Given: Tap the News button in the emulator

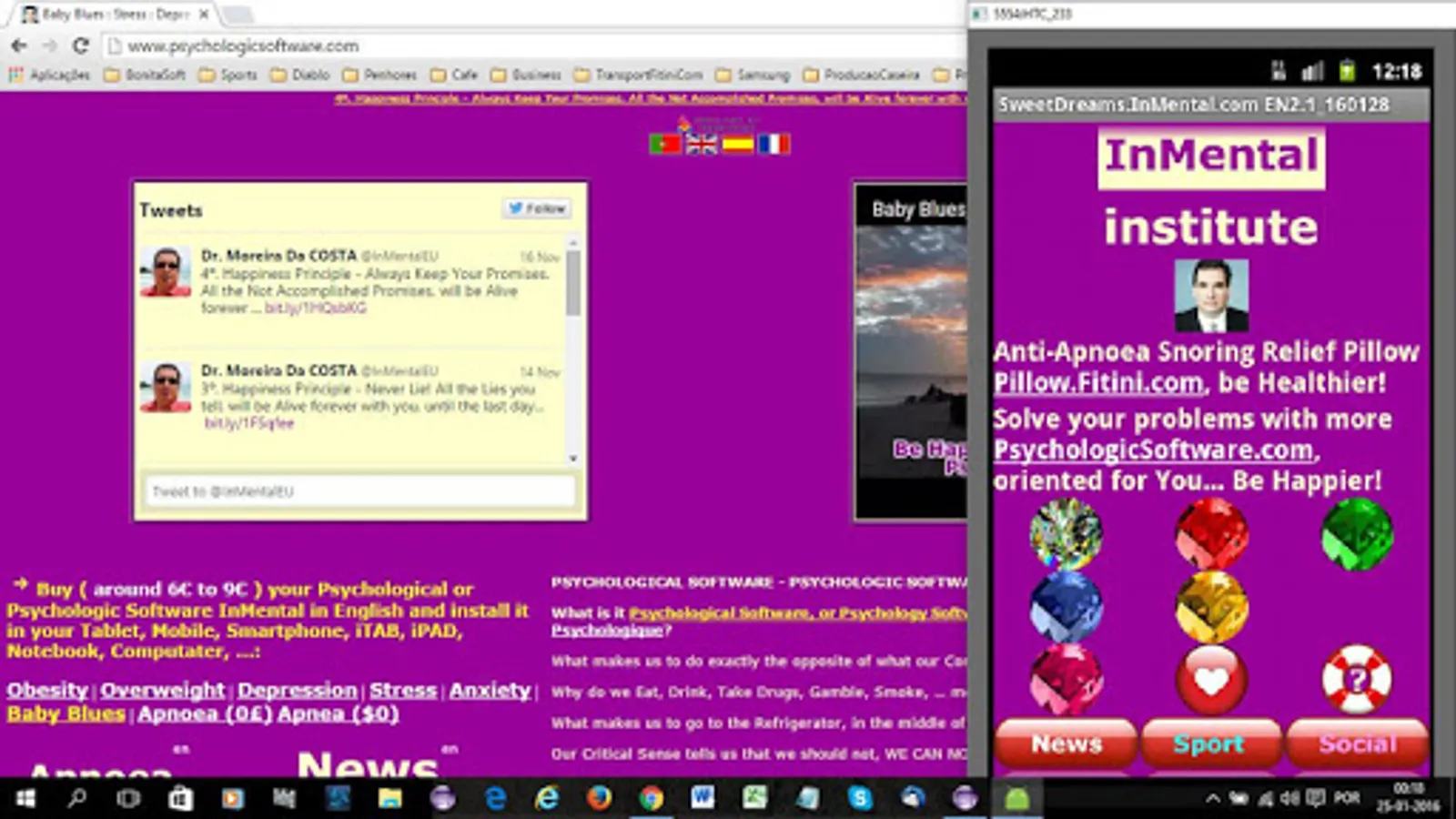Looking at the screenshot, I should [x=1067, y=743].
